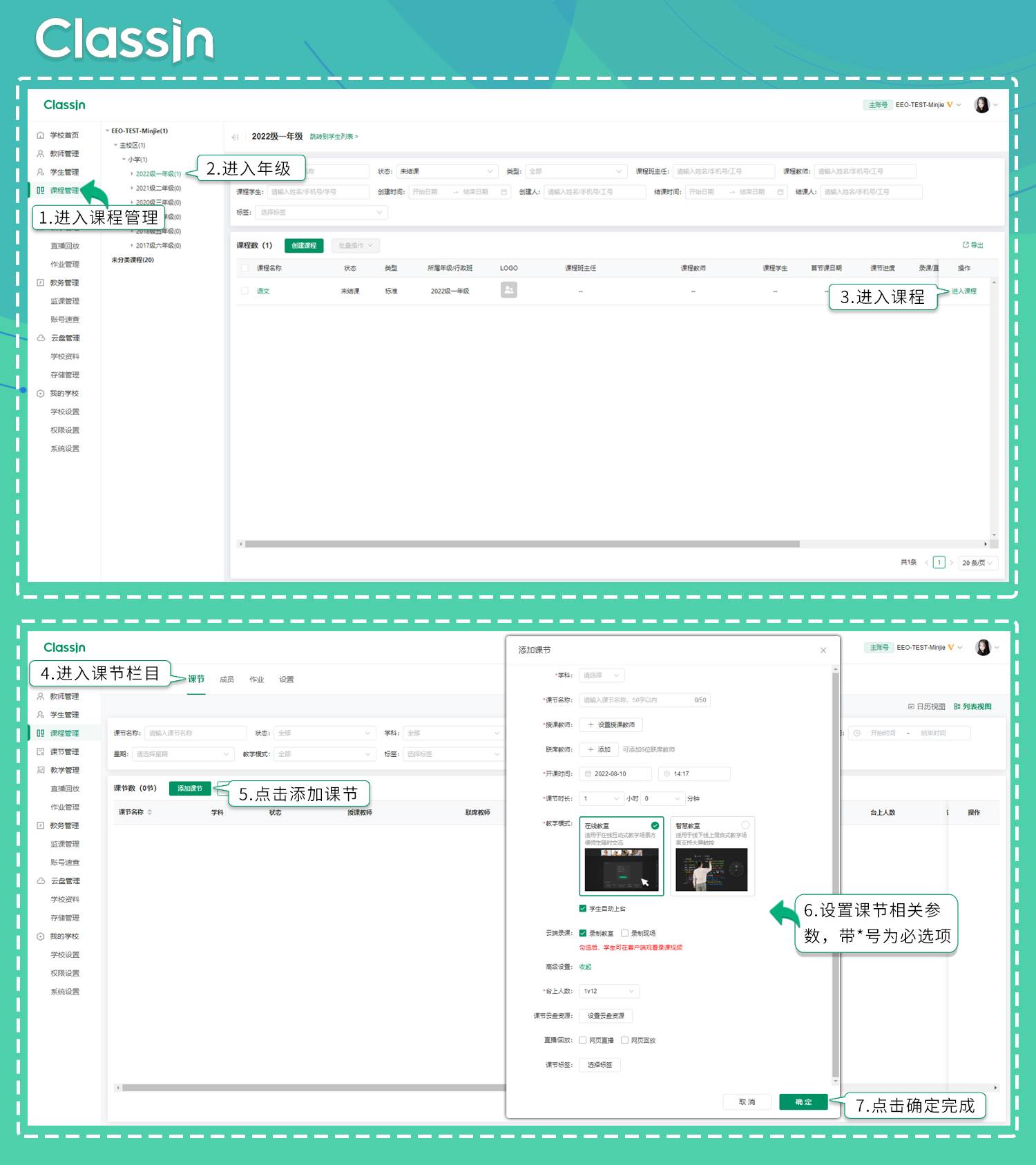
Task: Open the 成员 tab
Action: click(x=227, y=680)
